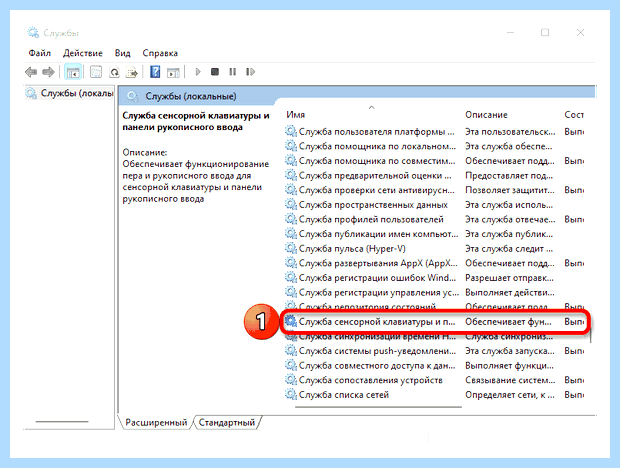Select Служба предварительной оценки row
The height and width of the screenshot is (468, 620).
[x=434, y=176]
